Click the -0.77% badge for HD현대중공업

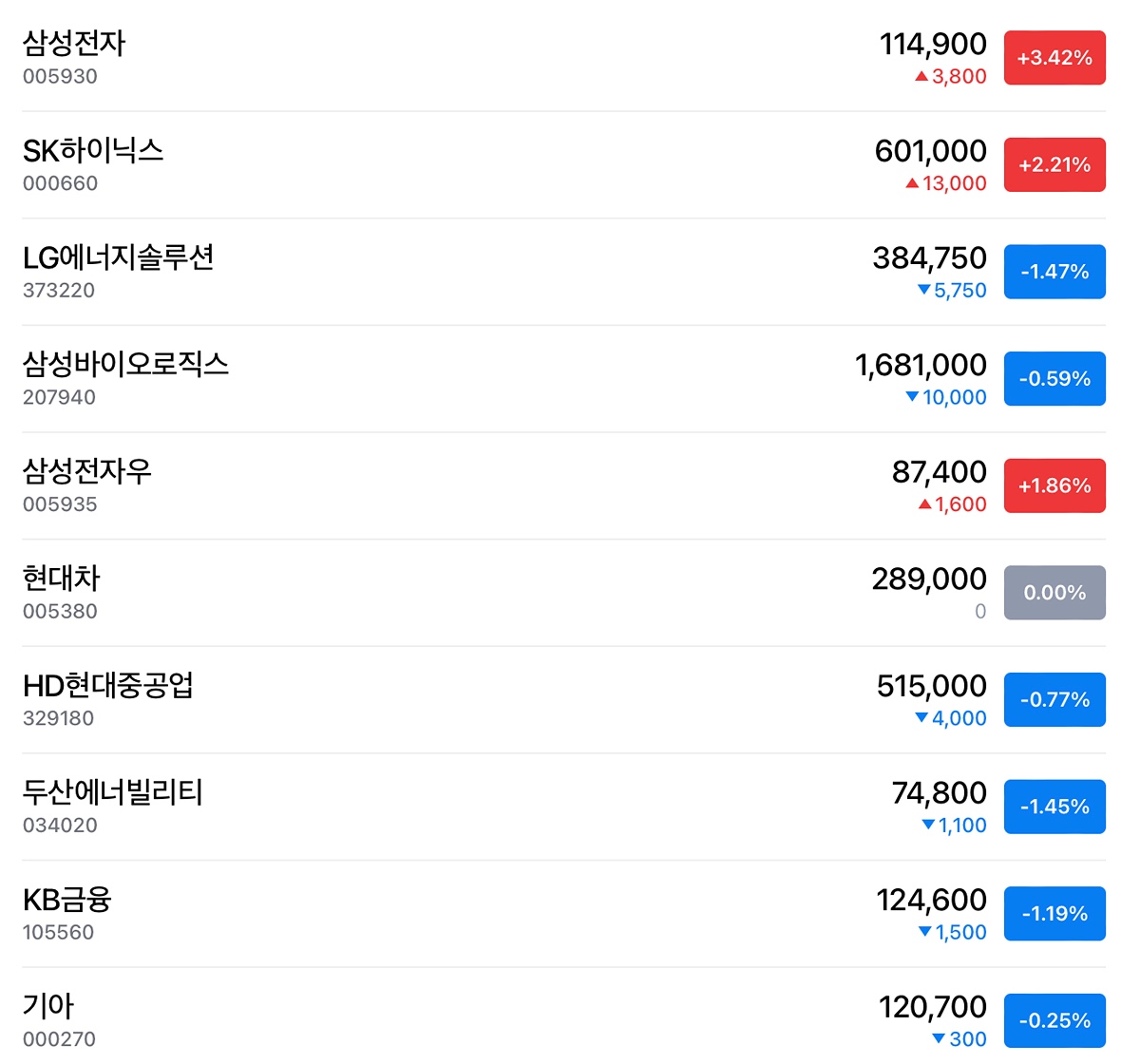1054,700
